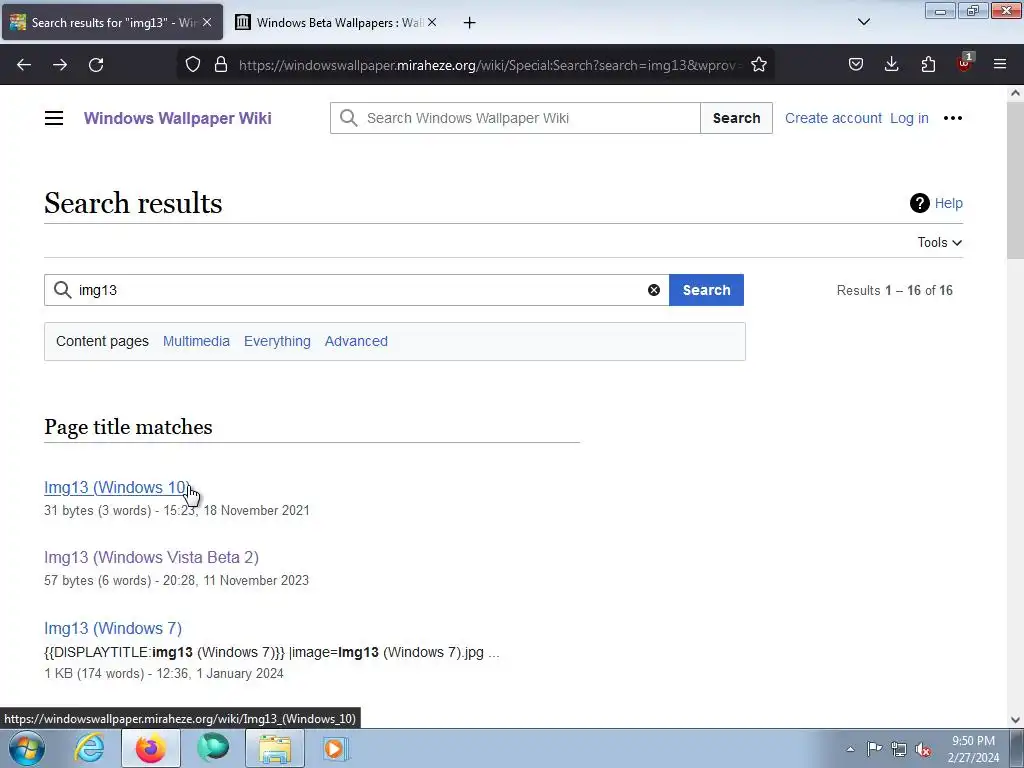This screenshot has width=1024, height=768.
Task: Focus the top wiki search field
Action: pyautogui.click(x=515, y=118)
